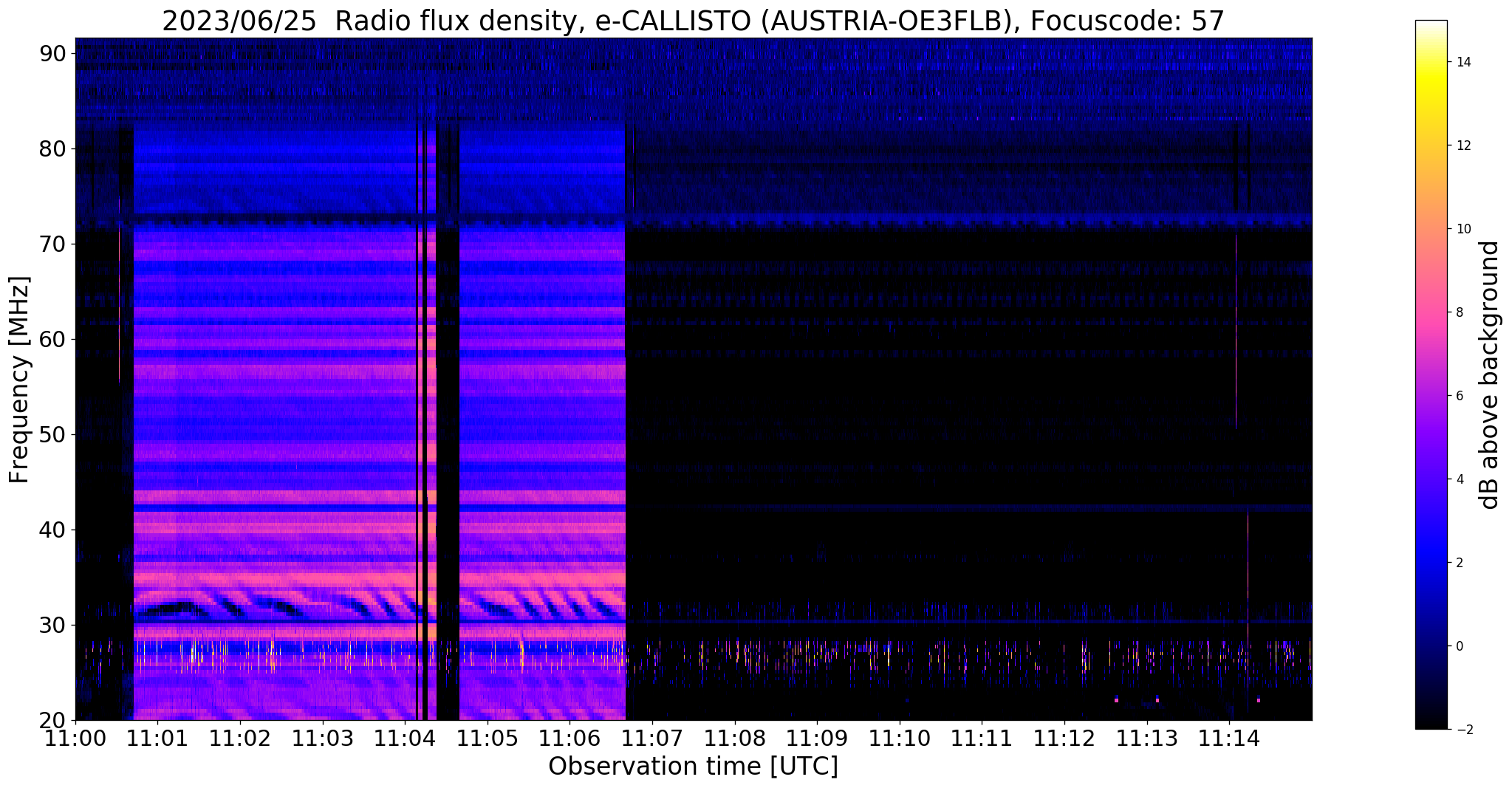Click the 50 MHz frequency tick label

(53, 434)
